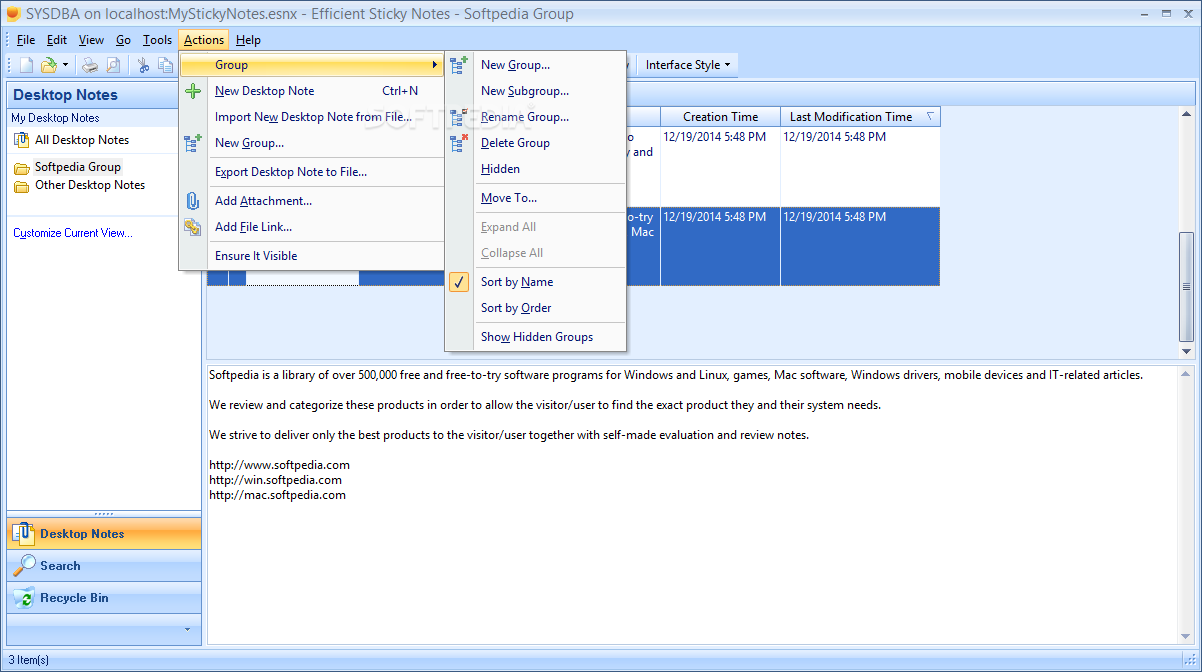Open the Desktop Notes navigation button
The height and width of the screenshot is (672, 1202).
pos(104,533)
